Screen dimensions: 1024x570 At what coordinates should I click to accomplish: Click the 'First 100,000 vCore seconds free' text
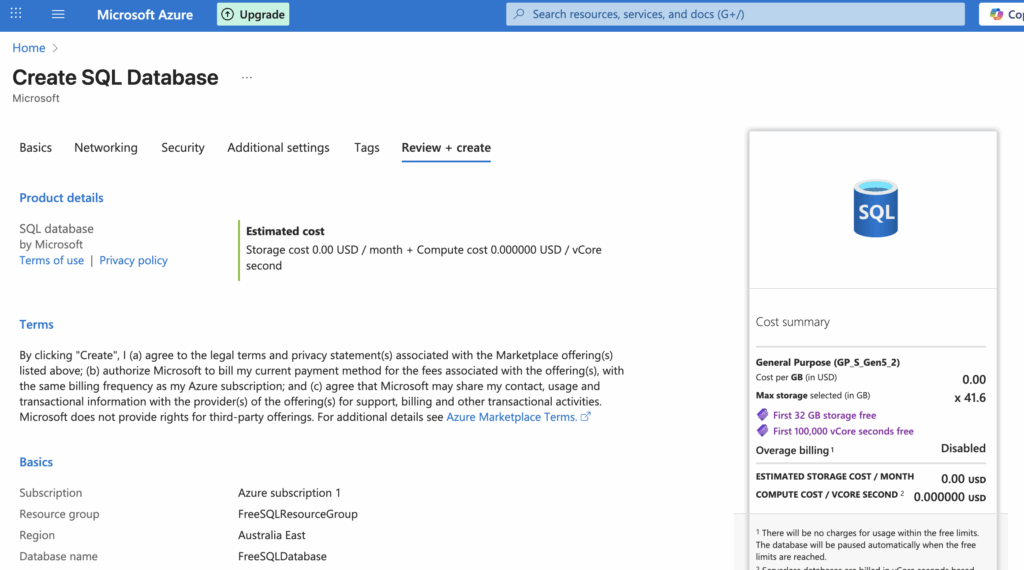click(x=843, y=431)
